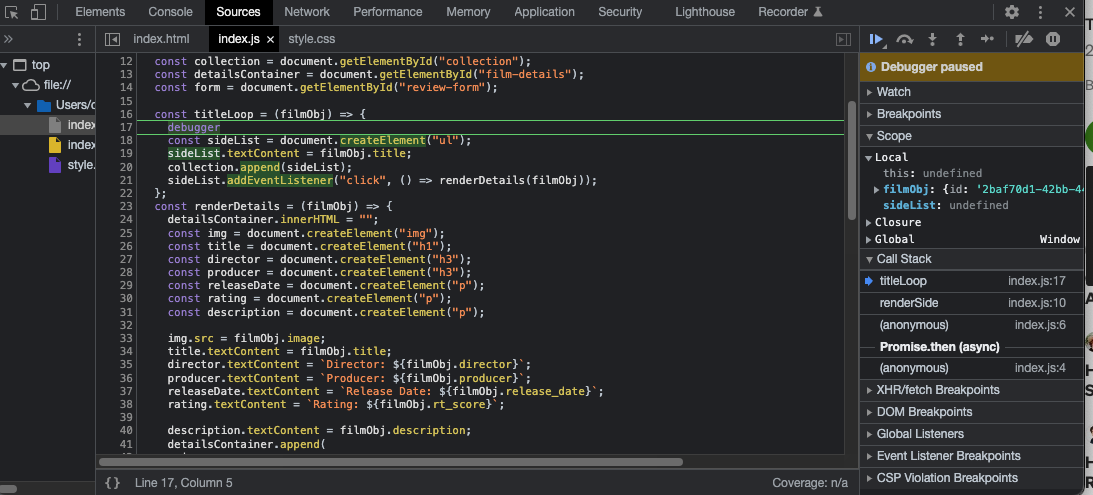Click line number 17 in the gutter
Viewport: 1093px width, 495px height.
click(x=126, y=127)
